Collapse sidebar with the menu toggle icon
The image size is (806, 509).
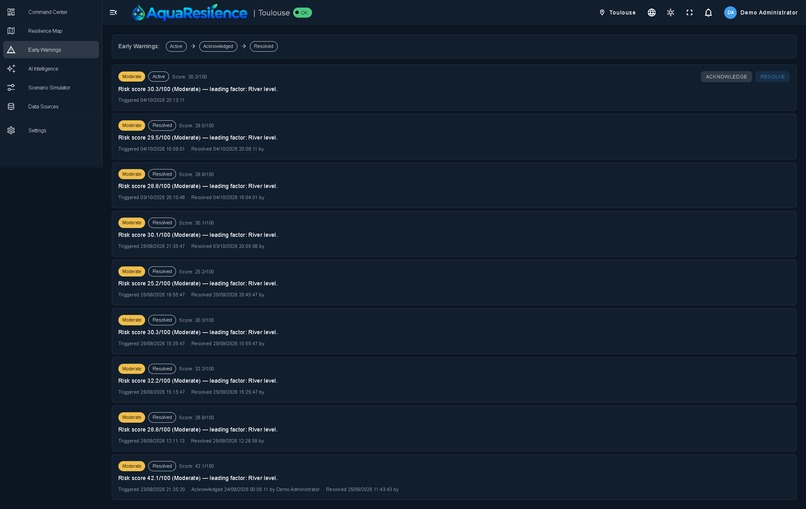coord(114,12)
